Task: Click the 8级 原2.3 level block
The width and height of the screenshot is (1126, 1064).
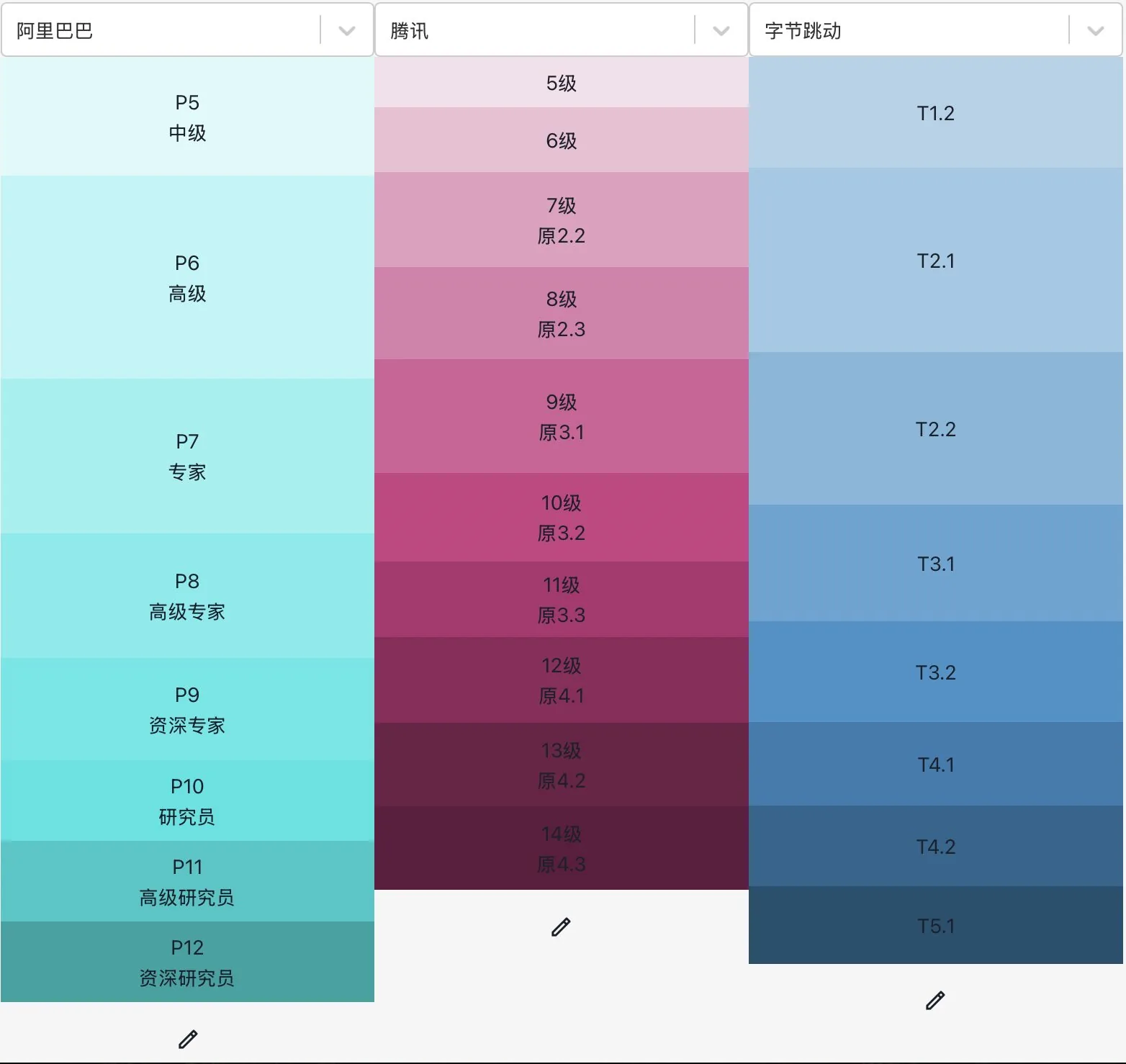Action: (x=562, y=313)
